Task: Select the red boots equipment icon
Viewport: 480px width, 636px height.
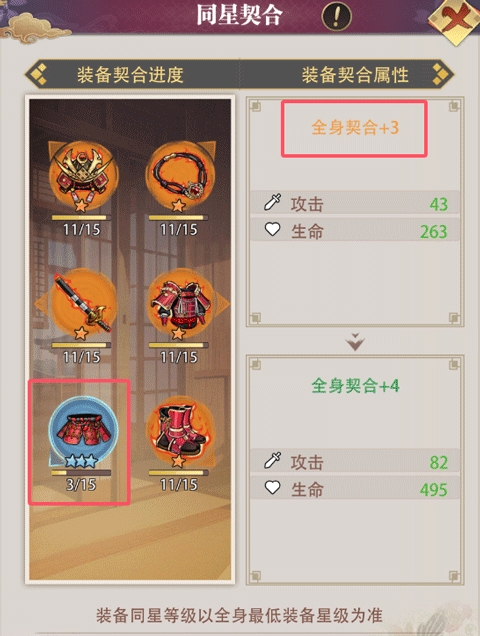Action: coord(181,432)
